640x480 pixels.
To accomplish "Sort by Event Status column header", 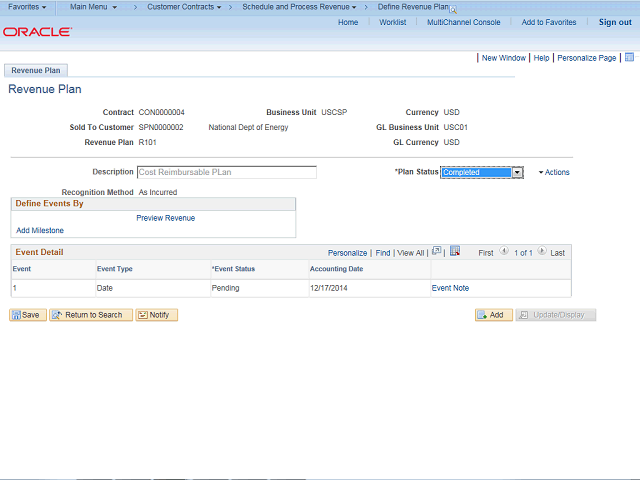I will tap(234, 269).
